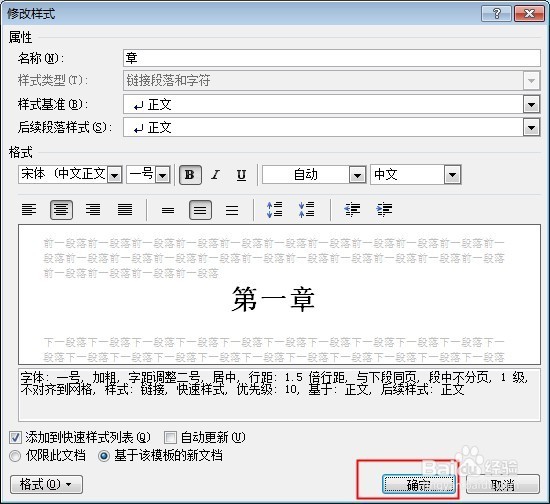The image size is (550, 504).
Task: Close the 修改样式 dialog
Action: pos(529,14)
